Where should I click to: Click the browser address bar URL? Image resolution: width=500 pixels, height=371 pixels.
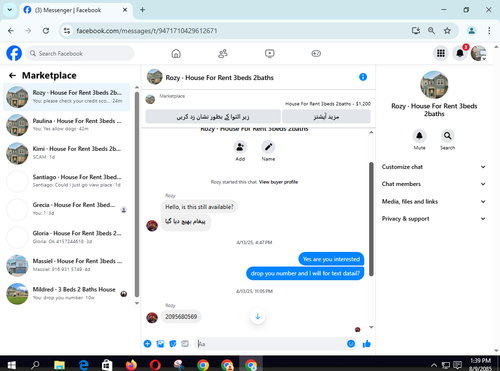point(147,31)
